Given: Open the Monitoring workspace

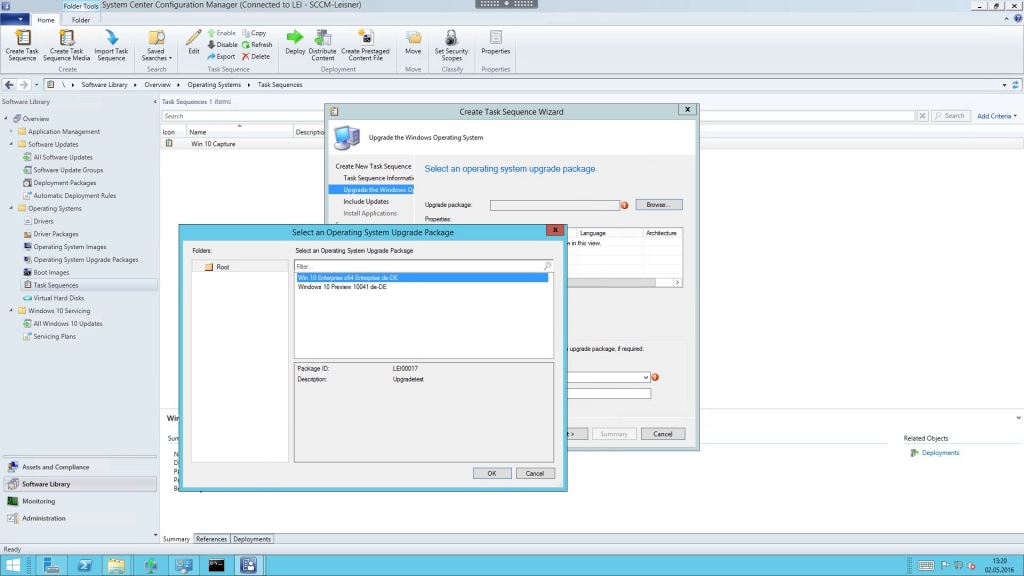Looking at the screenshot, I should click(80, 501).
